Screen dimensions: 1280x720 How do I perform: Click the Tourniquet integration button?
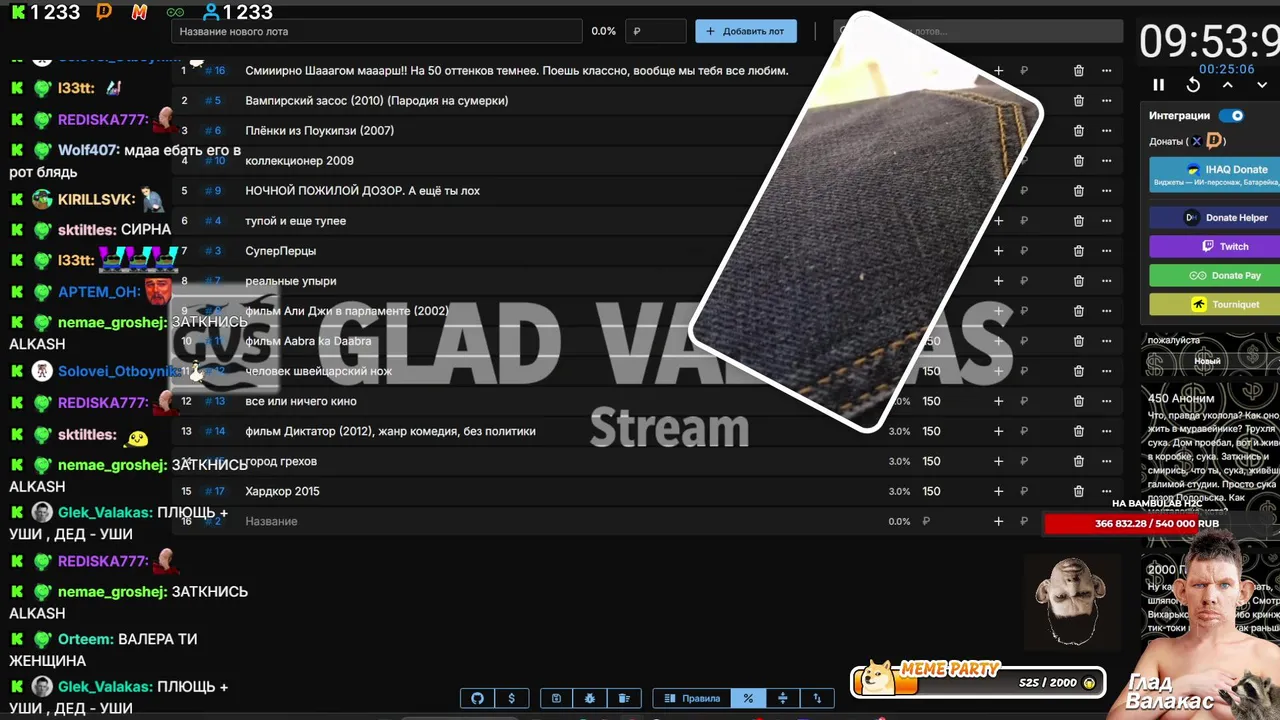[1214, 304]
